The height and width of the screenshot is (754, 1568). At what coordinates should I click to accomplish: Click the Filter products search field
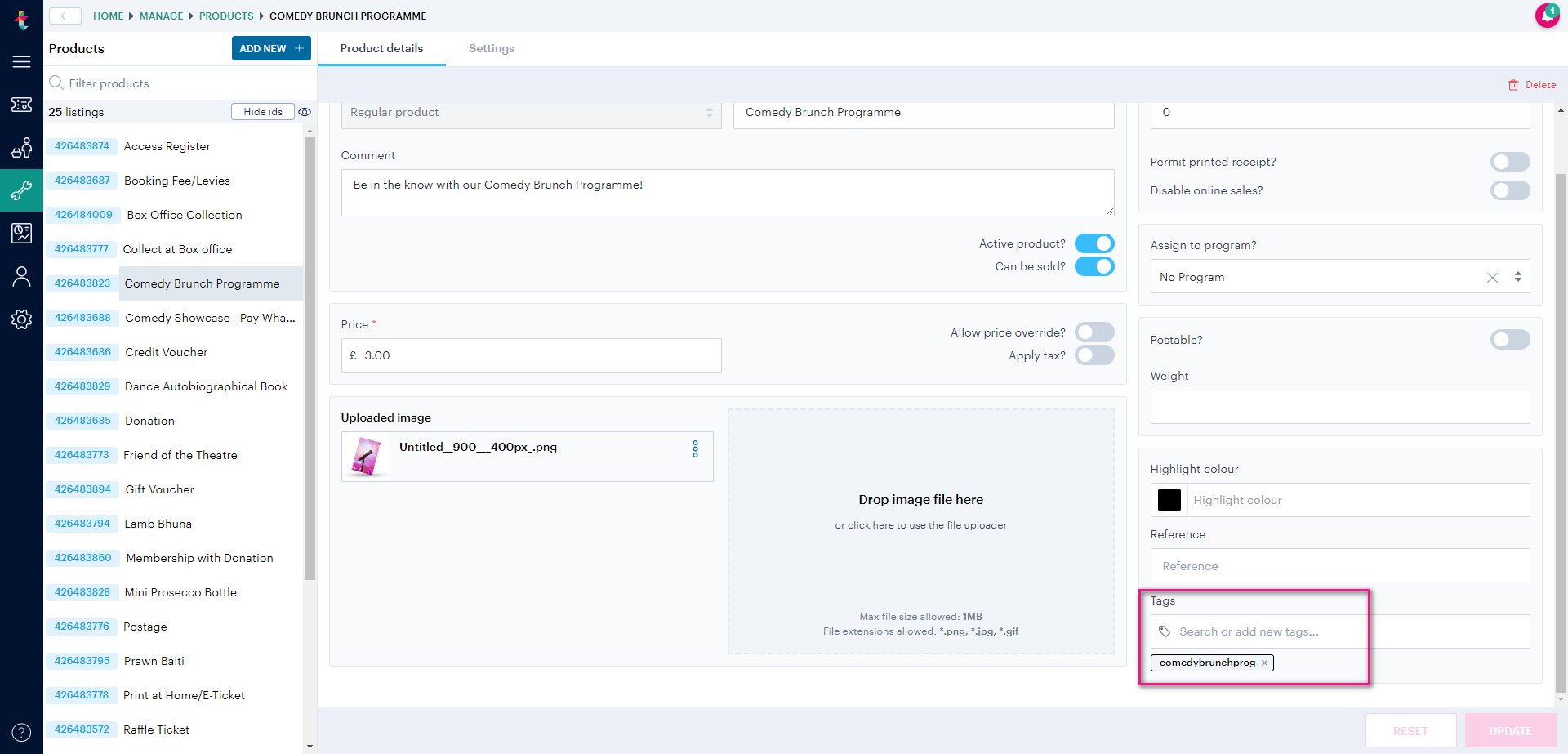point(180,83)
